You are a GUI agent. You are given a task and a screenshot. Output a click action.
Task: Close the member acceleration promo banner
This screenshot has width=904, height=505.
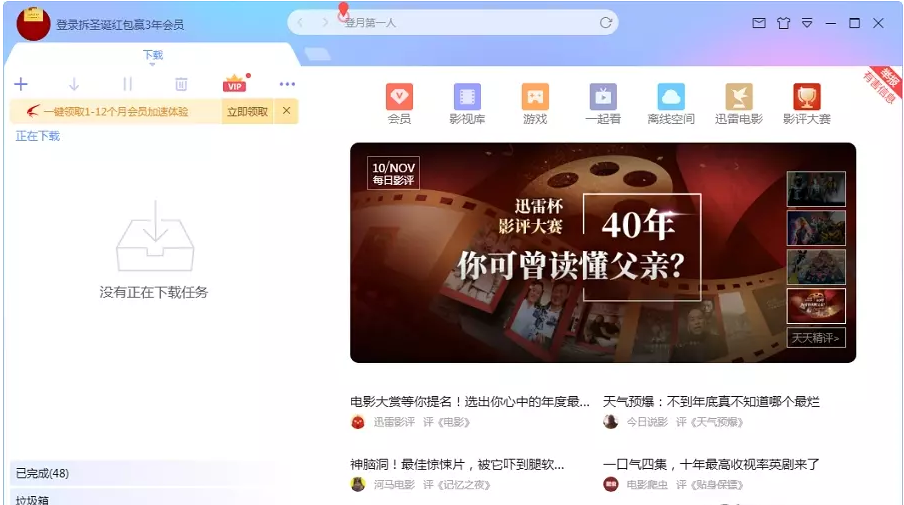[x=286, y=111]
